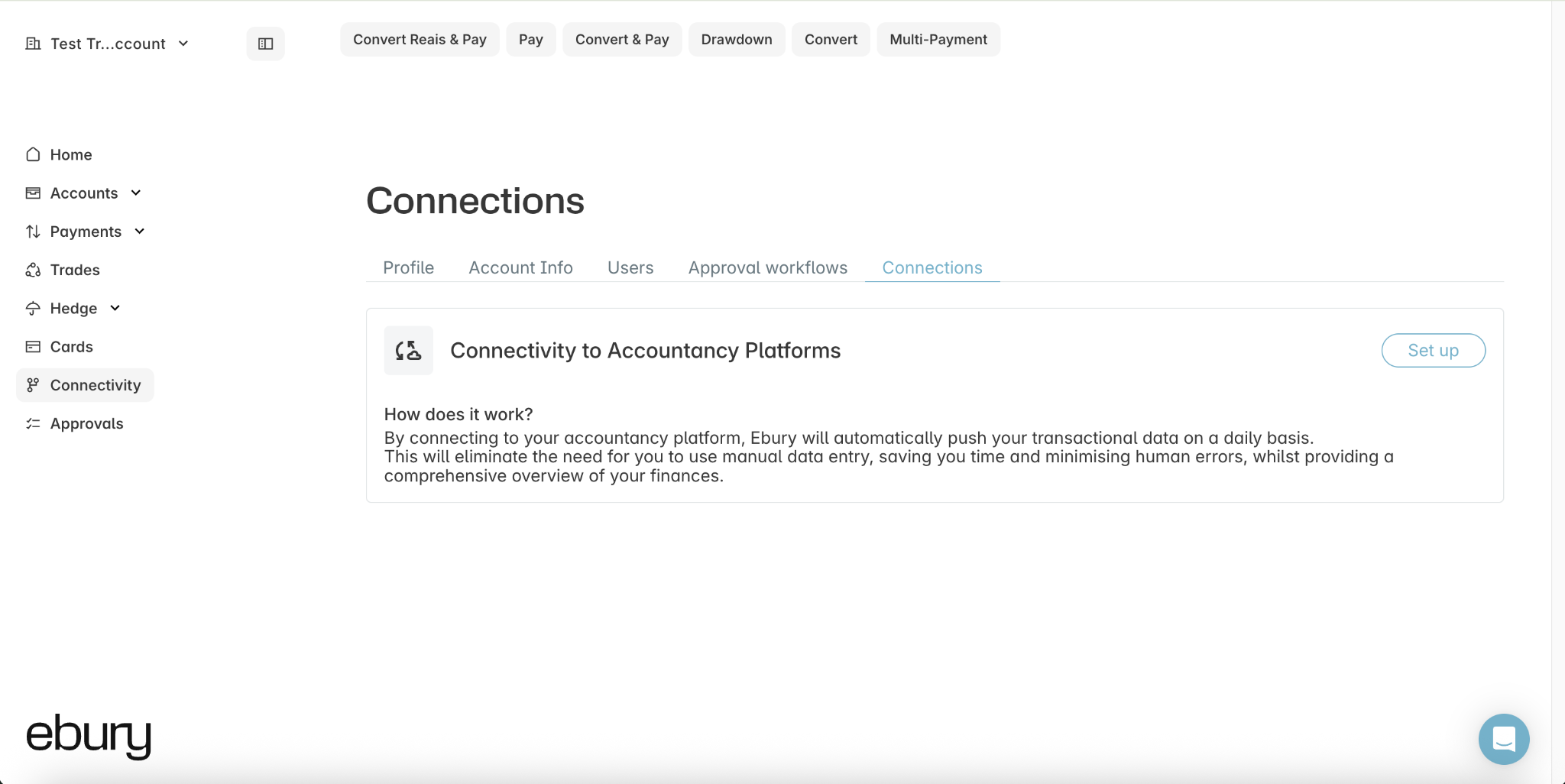Click the Convert quick action button
This screenshot has width=1565, height=784.
pos(831,40)
